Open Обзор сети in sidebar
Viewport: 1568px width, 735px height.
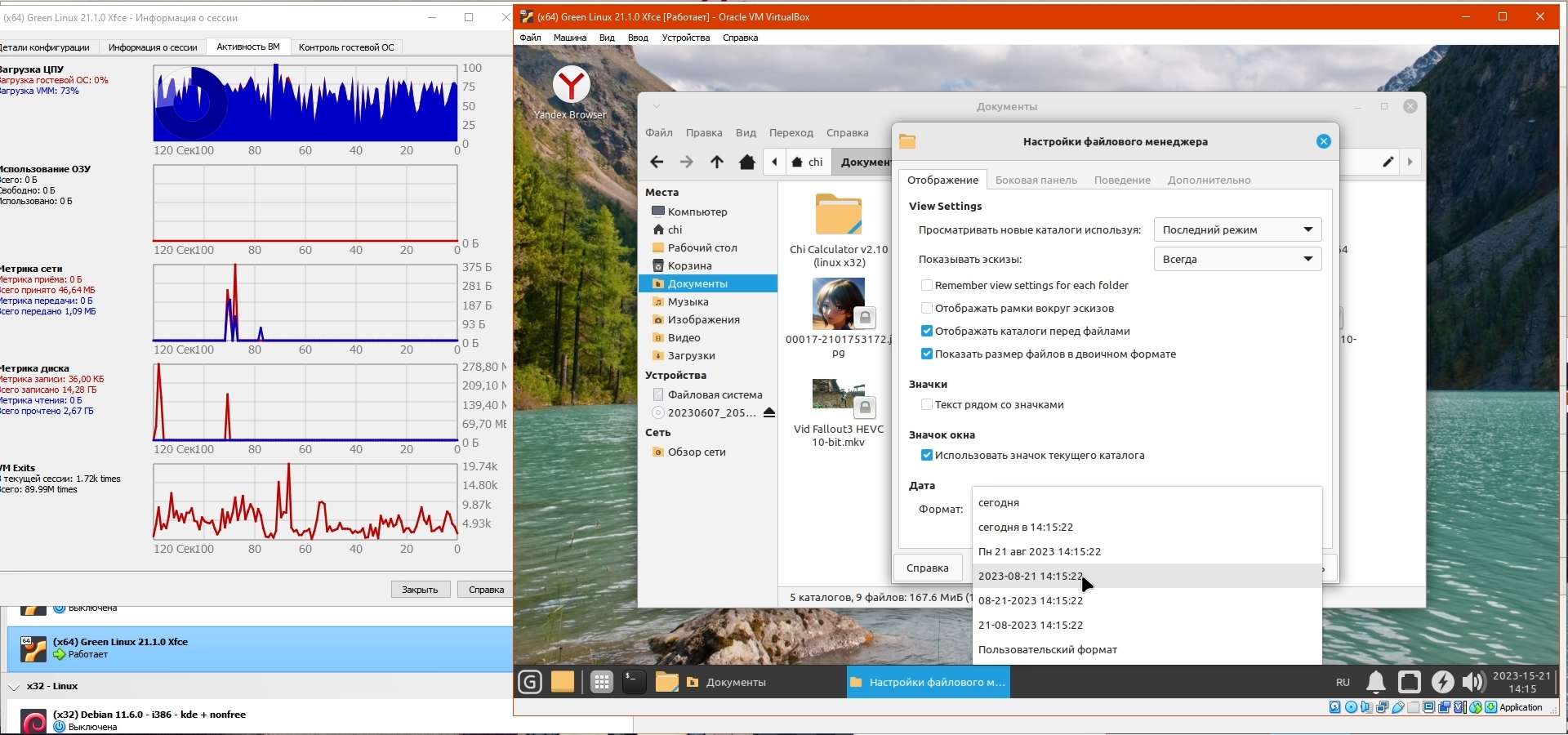pyautogui.click(x=707, y=452)
